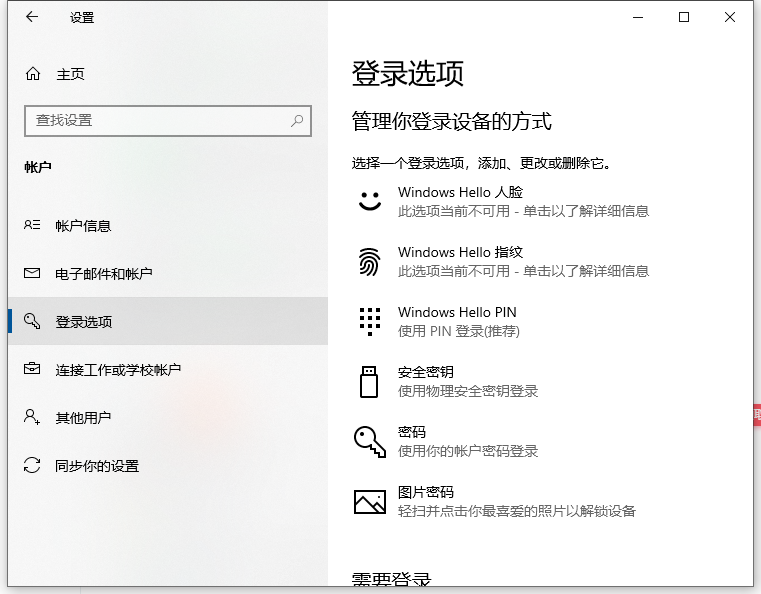Click the 安全密钥 USB key icon

[x=370, y=381]
